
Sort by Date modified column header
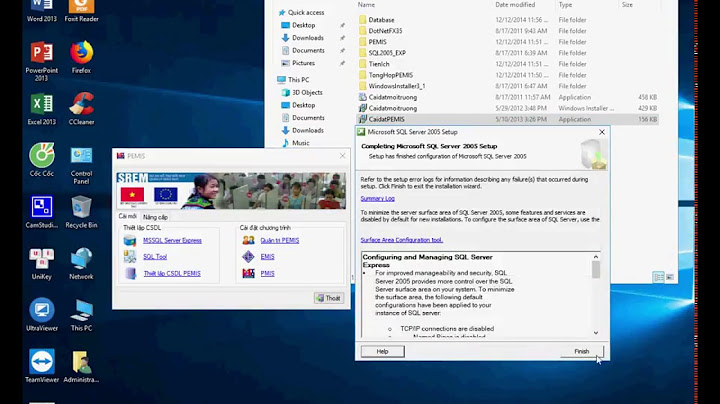click(x=515, y=5)
